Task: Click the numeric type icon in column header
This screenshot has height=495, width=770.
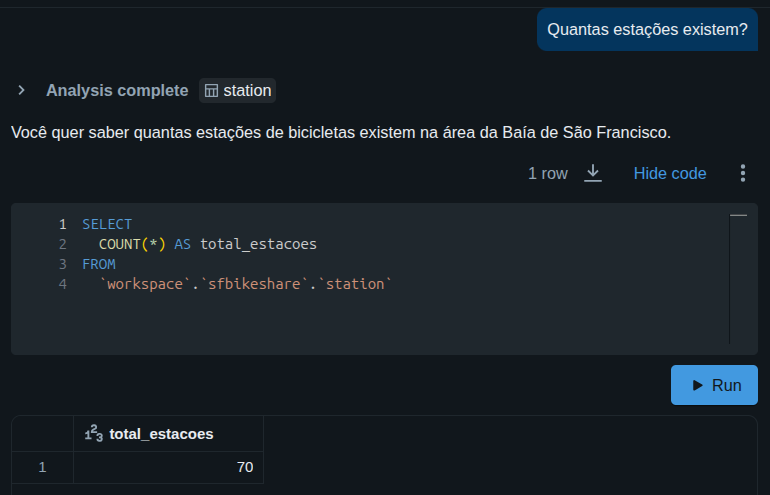Action: click(94, 434)
